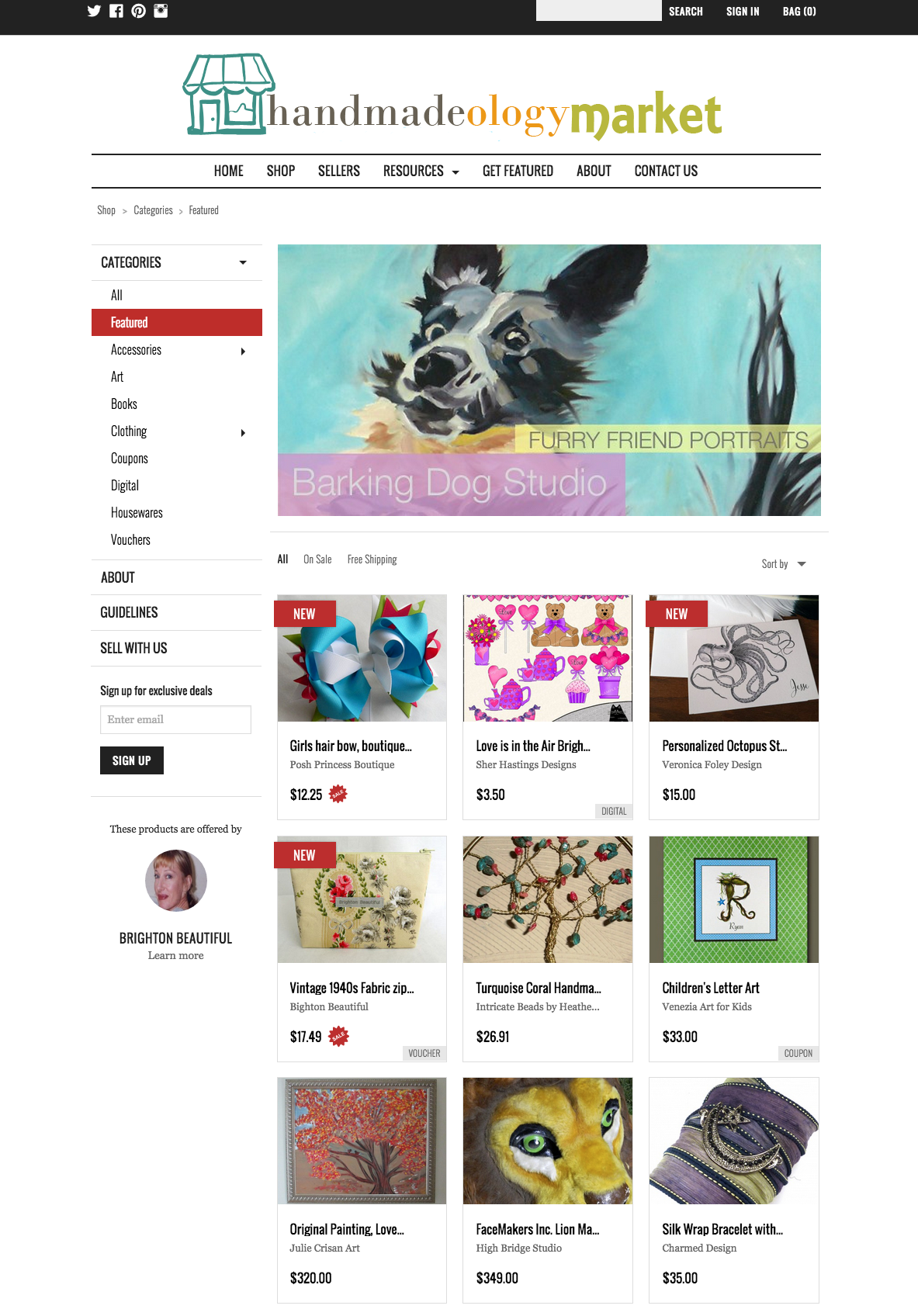918x1316 pixels.
Task: Click the sale badge on Girls hair bow
Action: (x=338, y=794)
